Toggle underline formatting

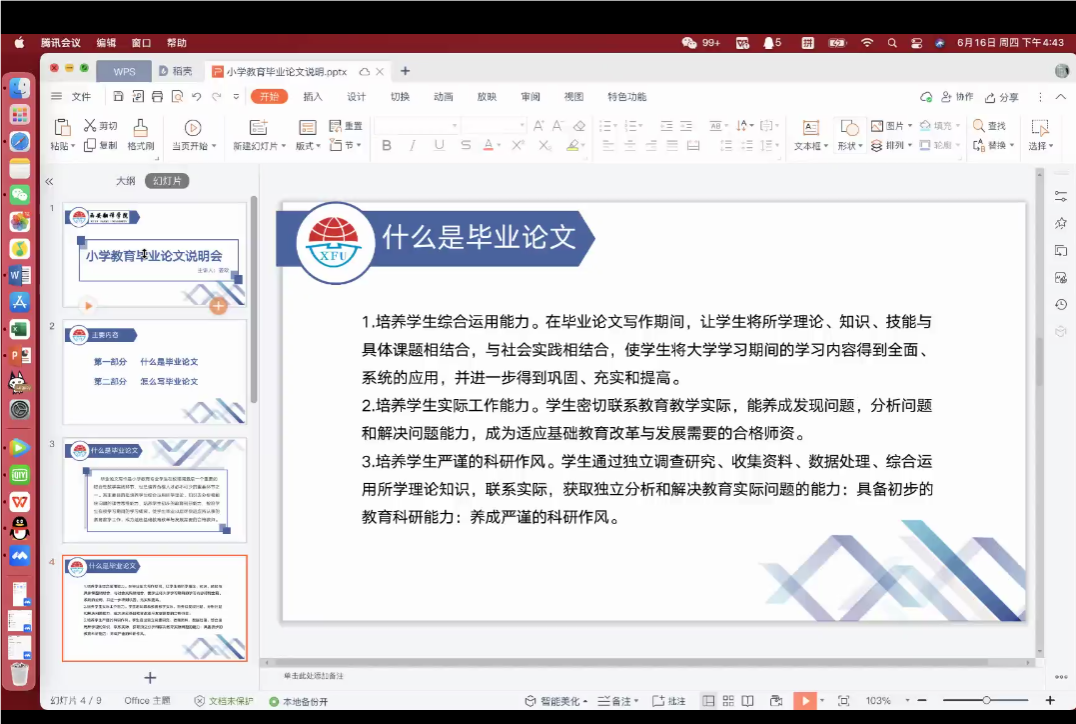(x=438, y=145)
